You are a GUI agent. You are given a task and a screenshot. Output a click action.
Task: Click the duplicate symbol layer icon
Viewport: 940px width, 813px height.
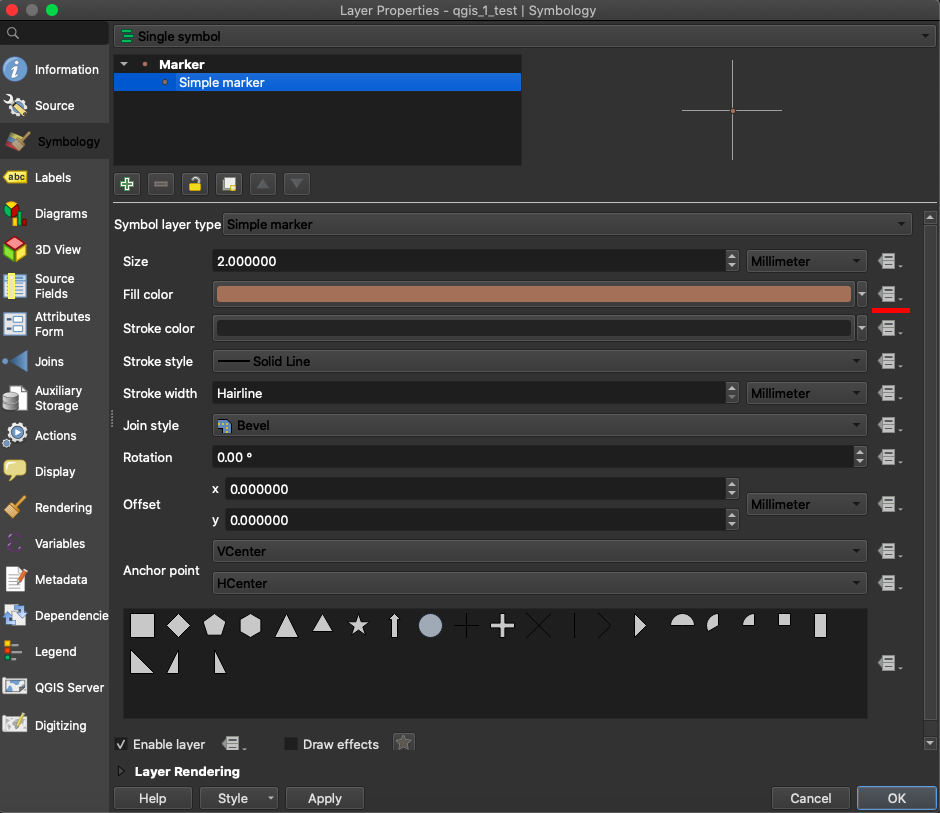[229, 184]
